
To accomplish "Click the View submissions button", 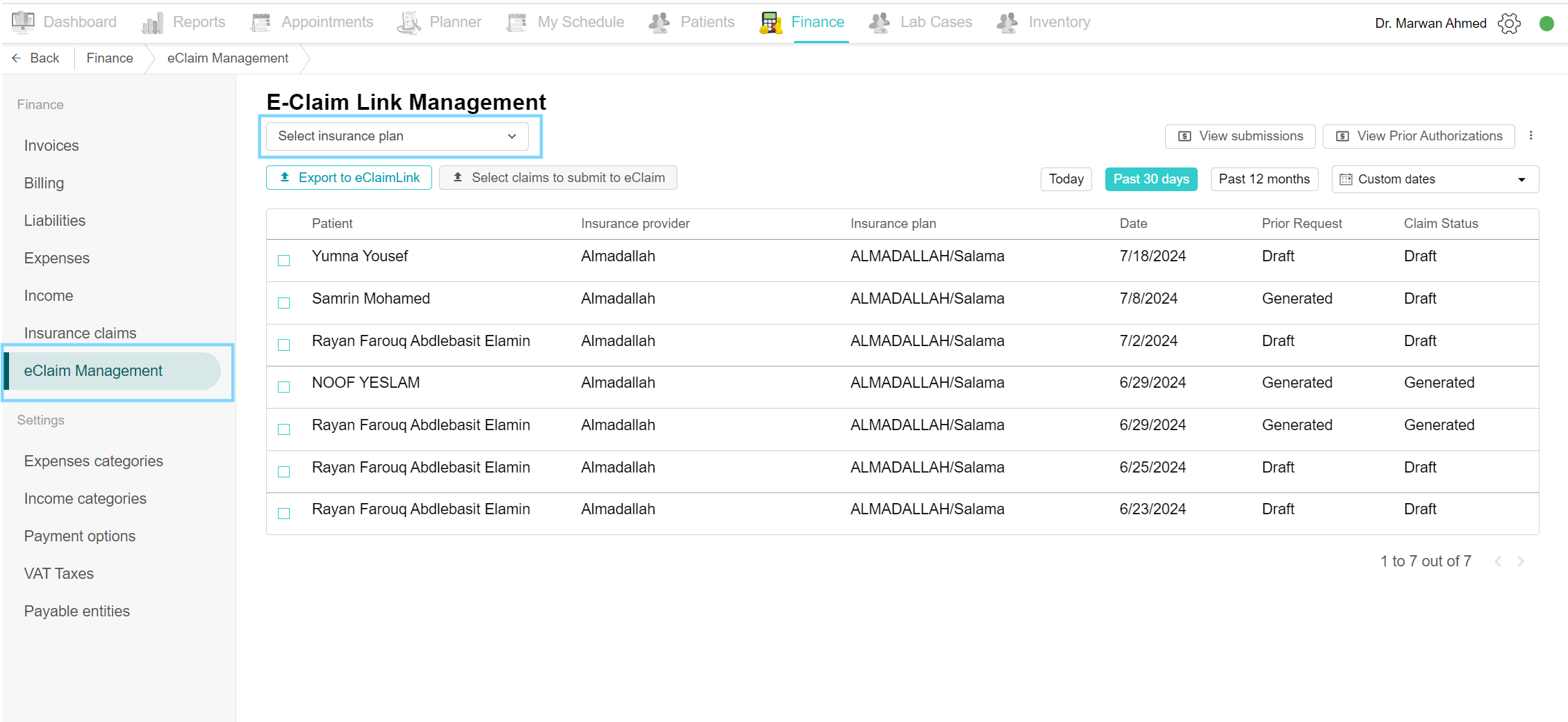I will [1239, 136].
